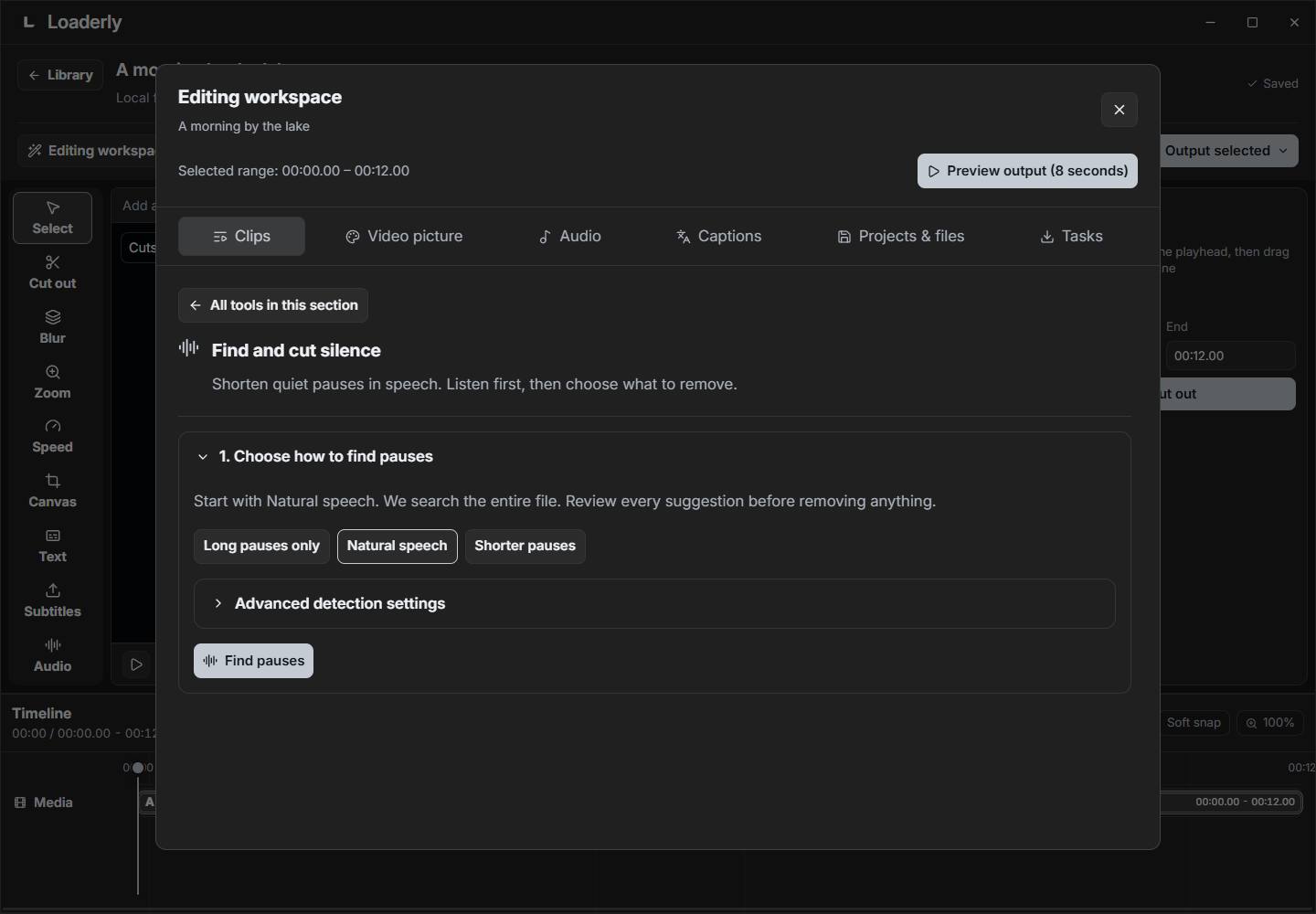
Task: Open the Audio tool in sidebar
Action: coord(52,655)
